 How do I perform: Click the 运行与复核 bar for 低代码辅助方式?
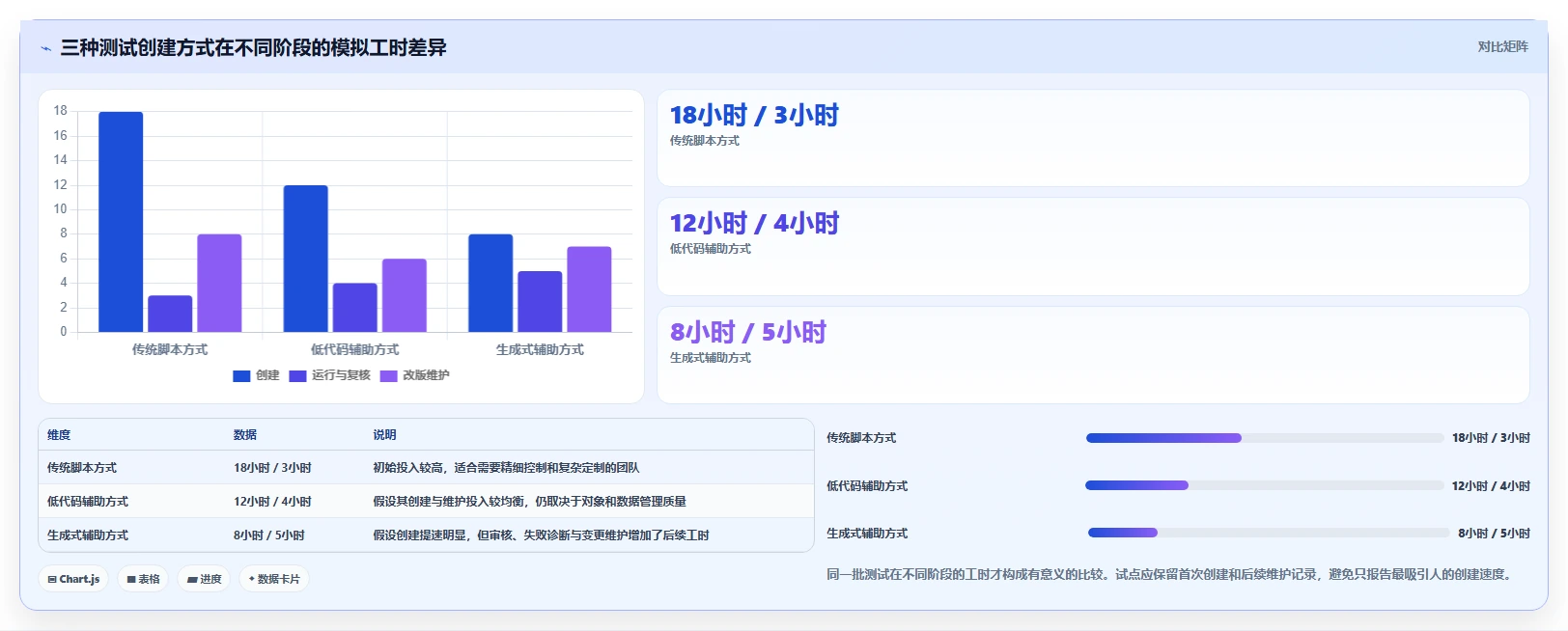354,308
